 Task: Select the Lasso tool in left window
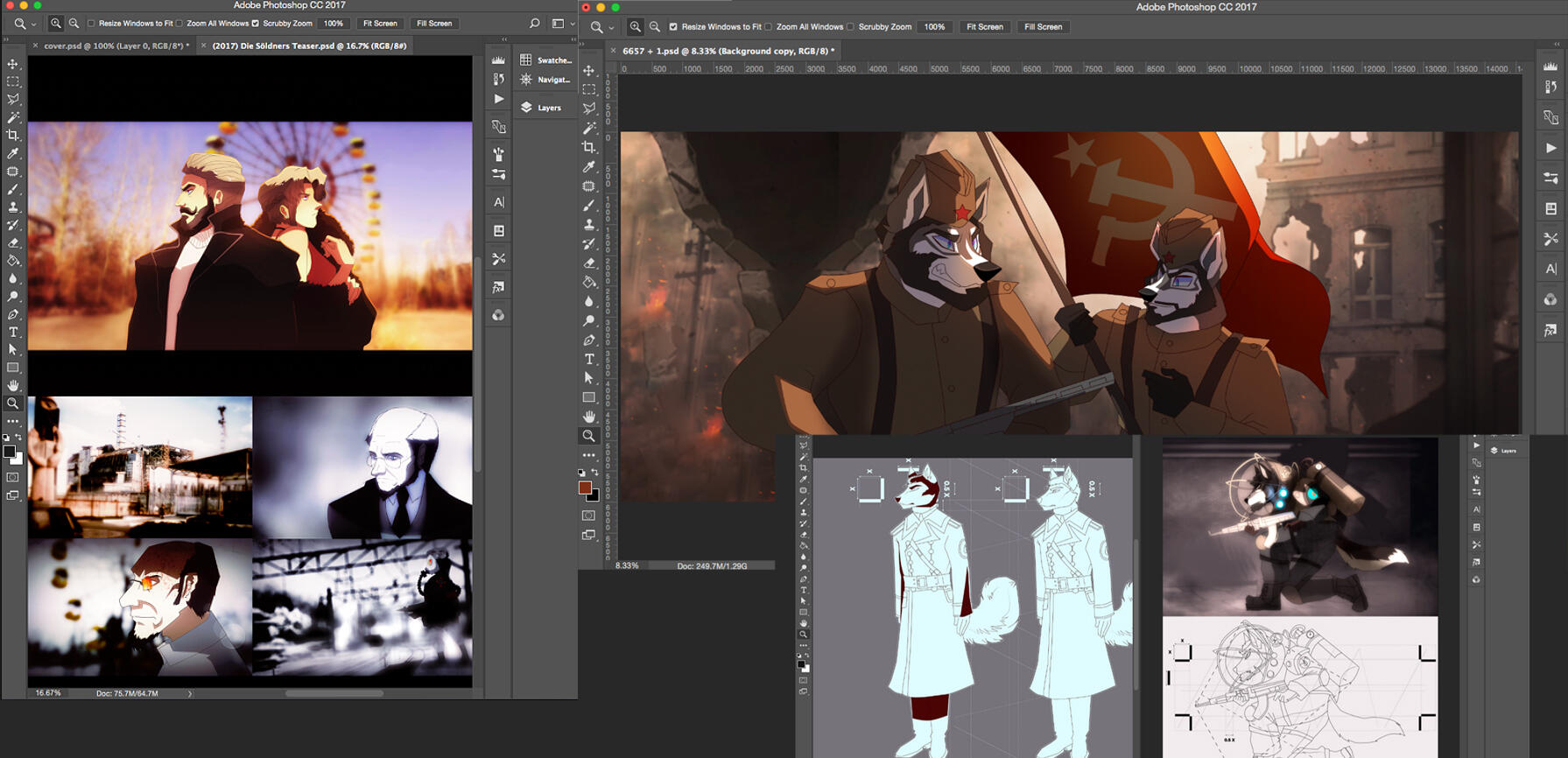[13, 99]
